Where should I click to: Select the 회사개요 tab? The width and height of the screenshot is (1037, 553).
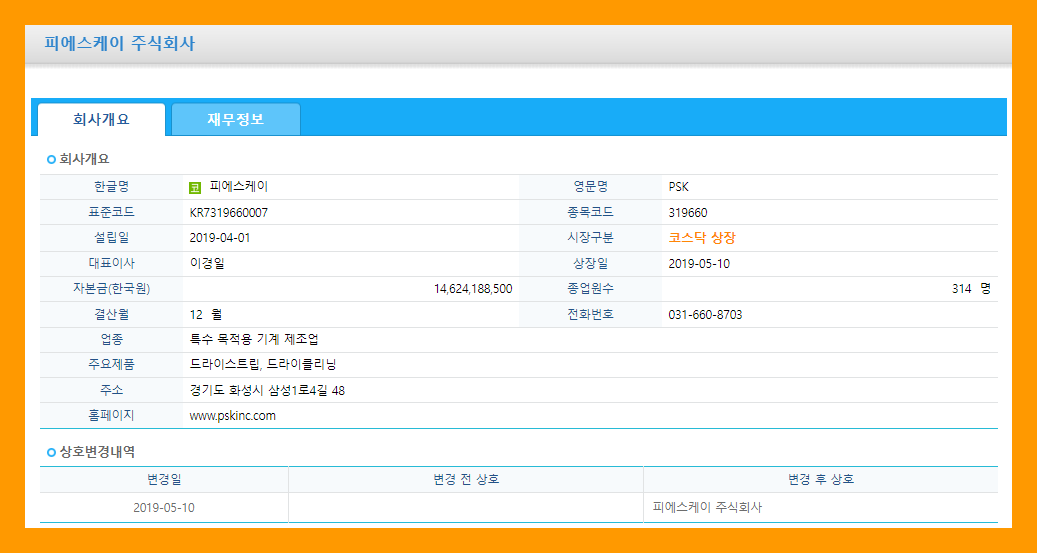[101, 120]
